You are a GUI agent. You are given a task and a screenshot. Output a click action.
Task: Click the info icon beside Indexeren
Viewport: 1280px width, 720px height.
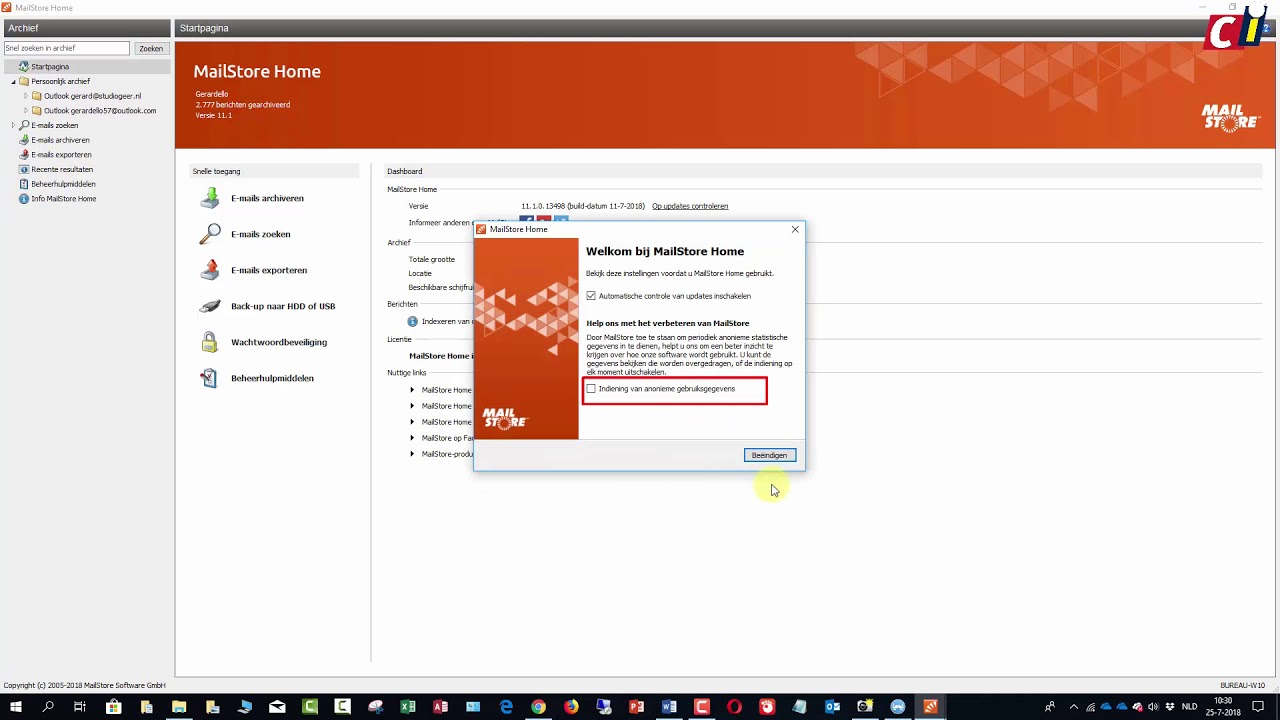(412, 322)
